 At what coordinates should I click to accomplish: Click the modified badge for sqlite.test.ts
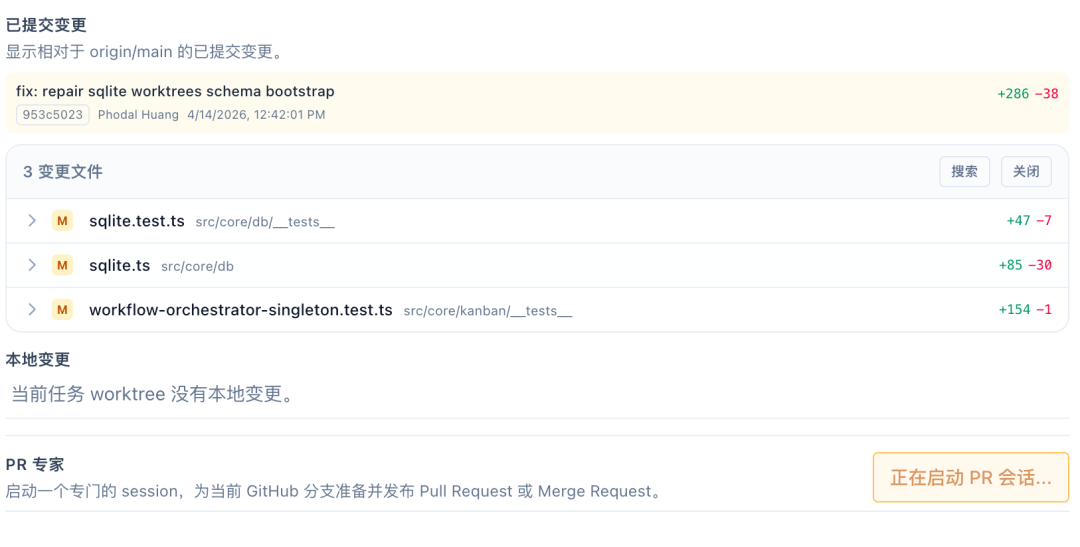[62, 220]
